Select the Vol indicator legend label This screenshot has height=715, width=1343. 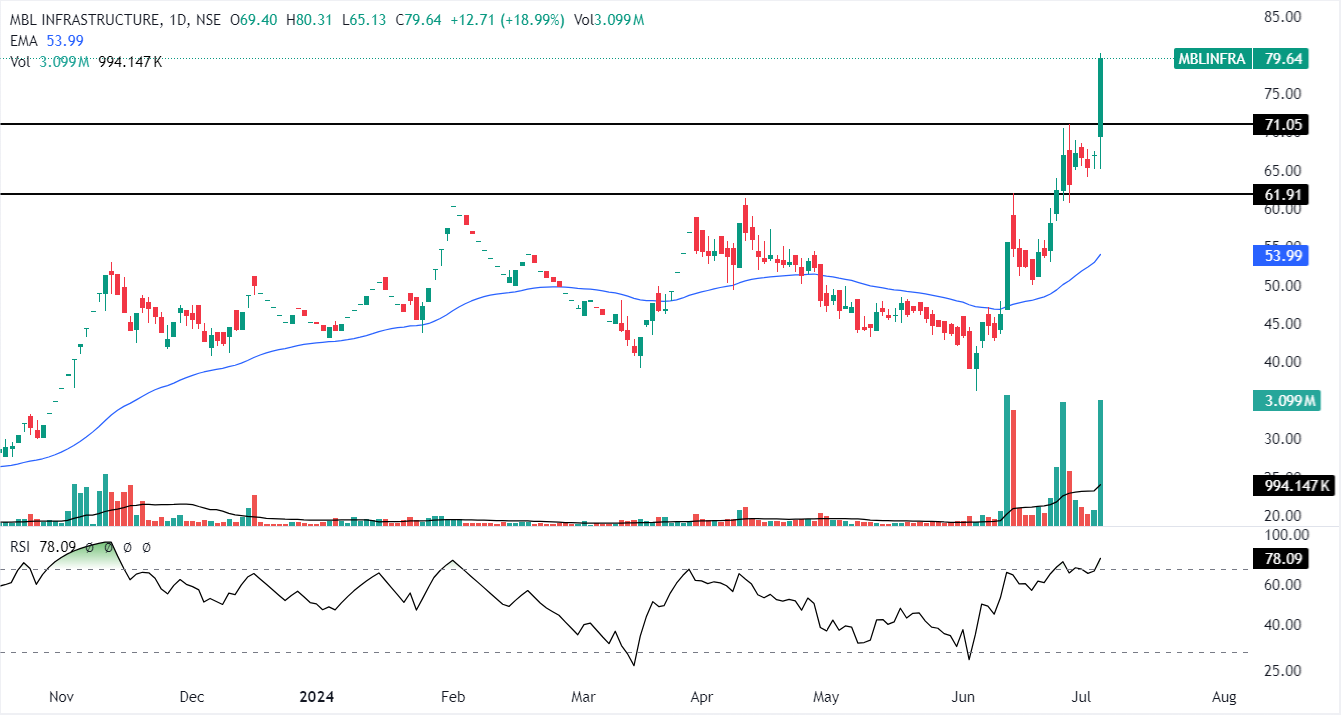click(x=20, y=62)
